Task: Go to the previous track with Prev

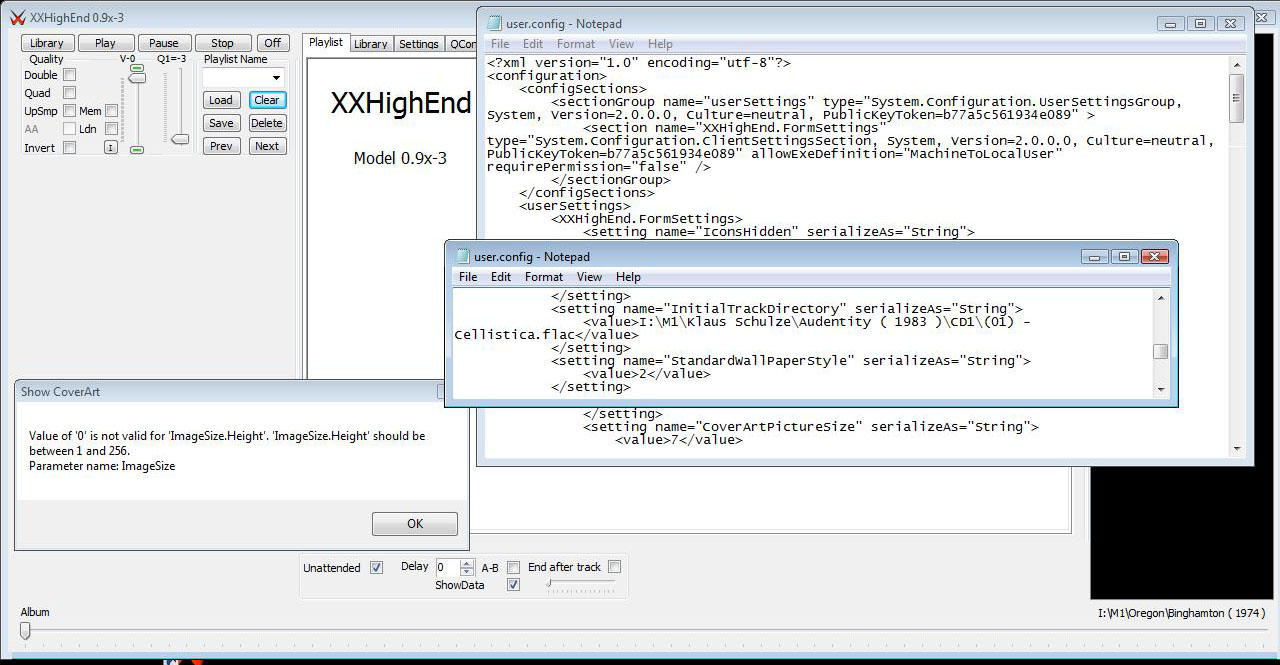Action: [x=221, y=146]
